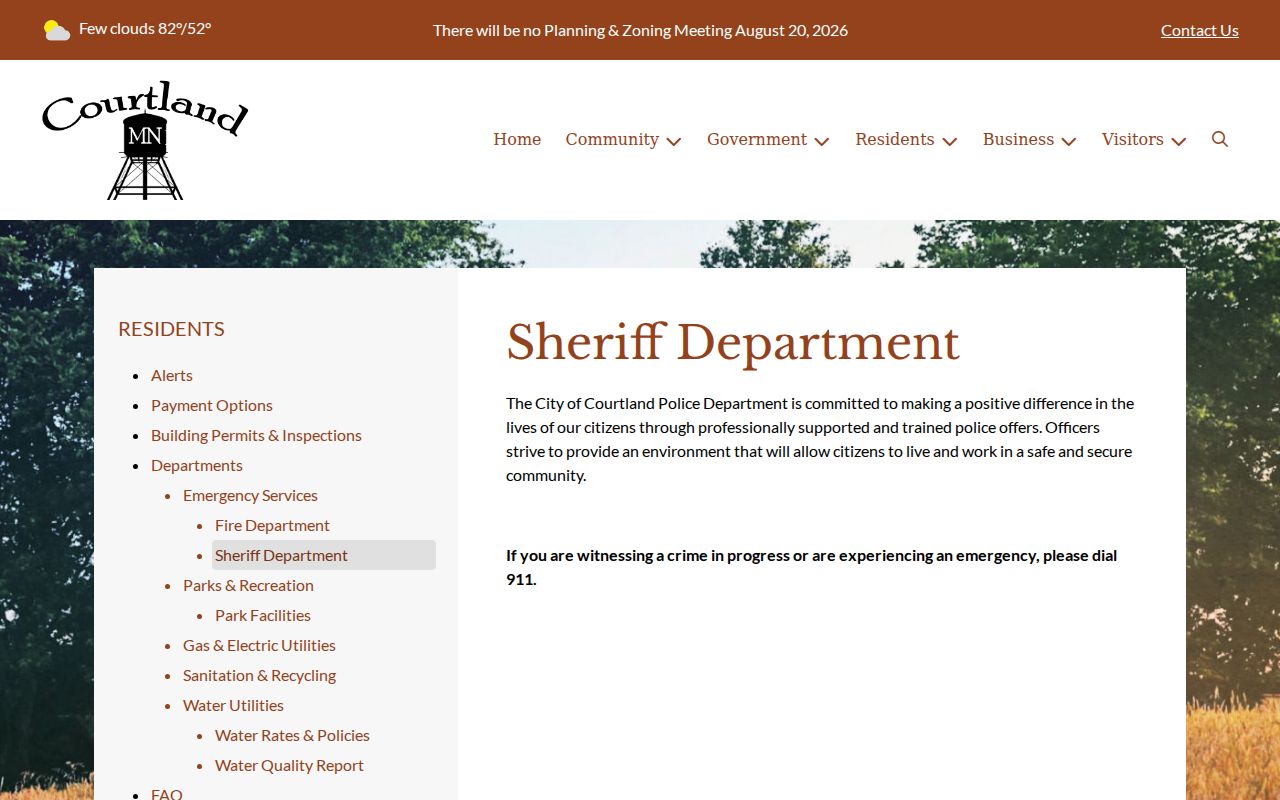
Task: Click the bold 911 emergency notice
Action: coord(812,567)
